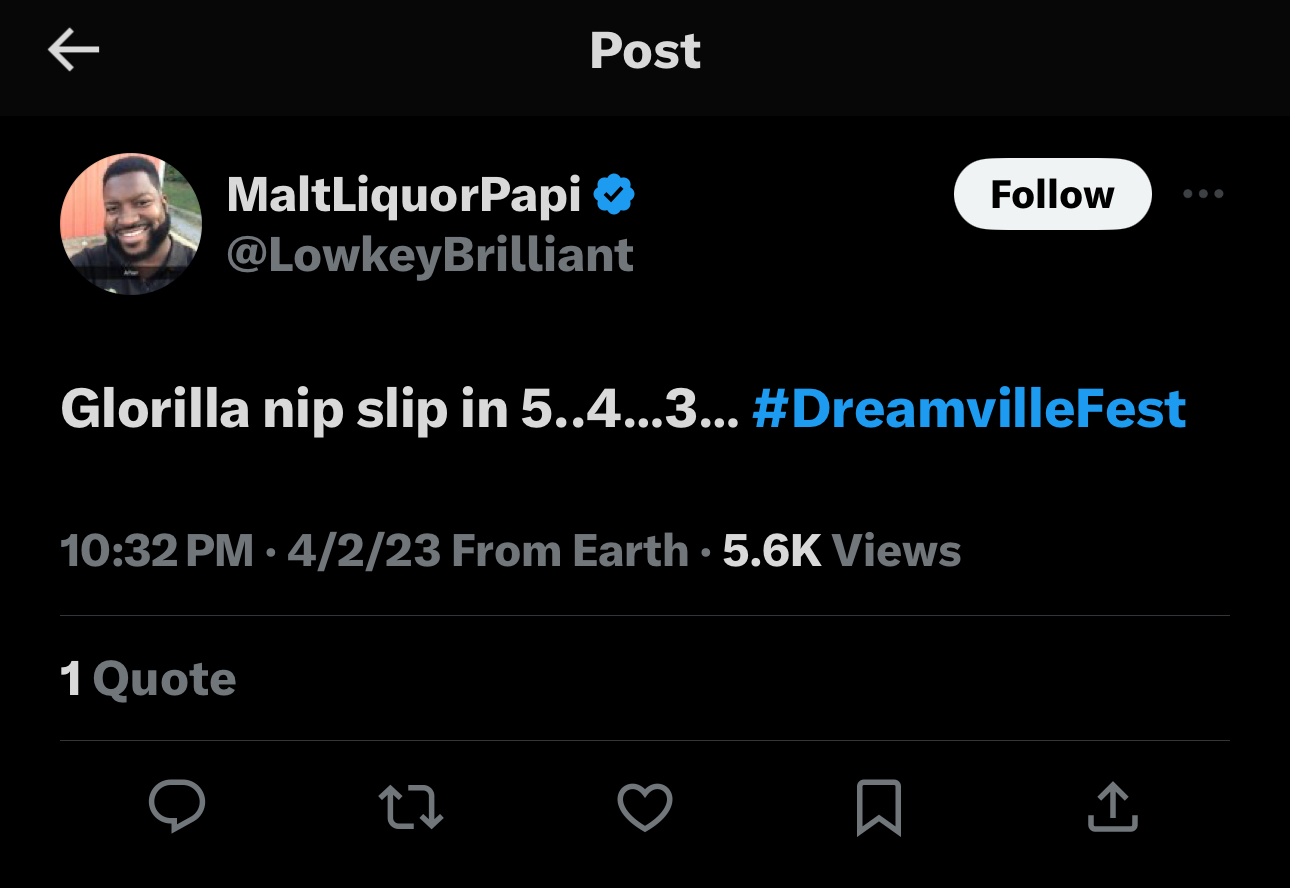
Task: Click the 5.6K Views count
Action: point(841,551)
